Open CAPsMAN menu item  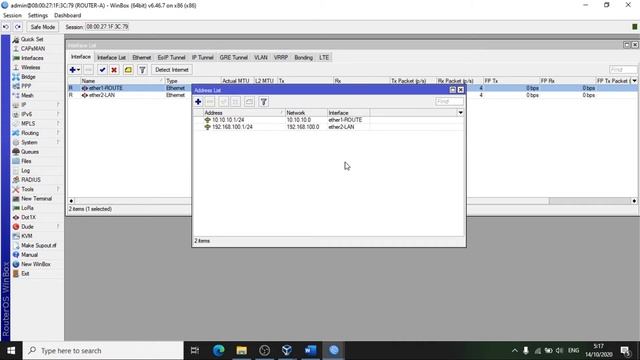(x=33, y=49)
